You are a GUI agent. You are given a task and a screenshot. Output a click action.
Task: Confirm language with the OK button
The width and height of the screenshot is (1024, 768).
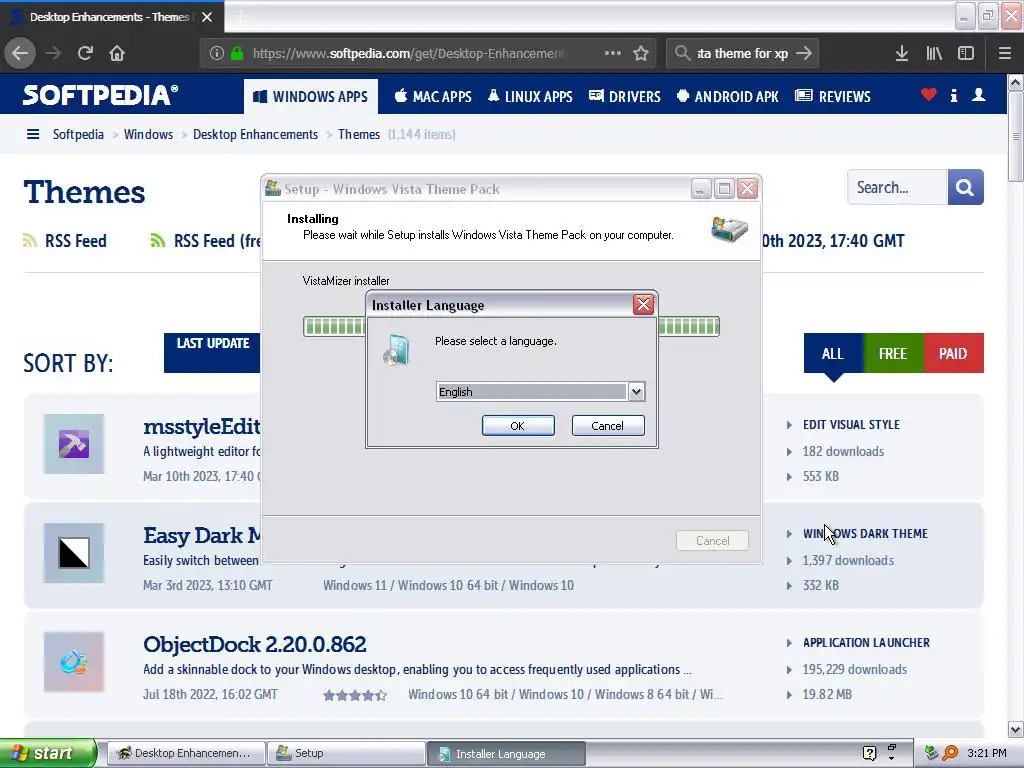coord(518,426)
